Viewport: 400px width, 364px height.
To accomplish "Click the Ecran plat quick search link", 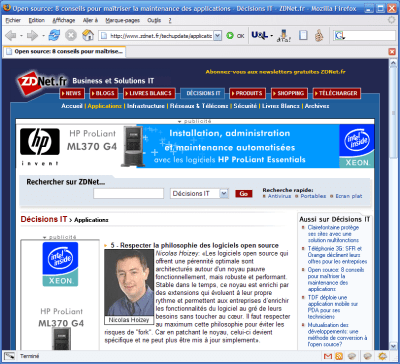I will 349,196.
